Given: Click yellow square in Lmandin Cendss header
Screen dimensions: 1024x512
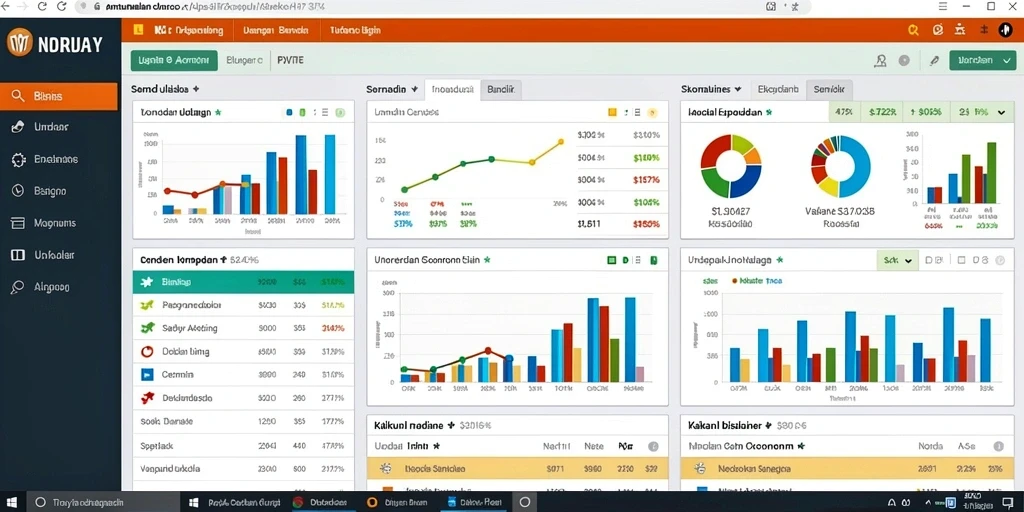Looking at the screenshot, I should (x=613, y=112).
